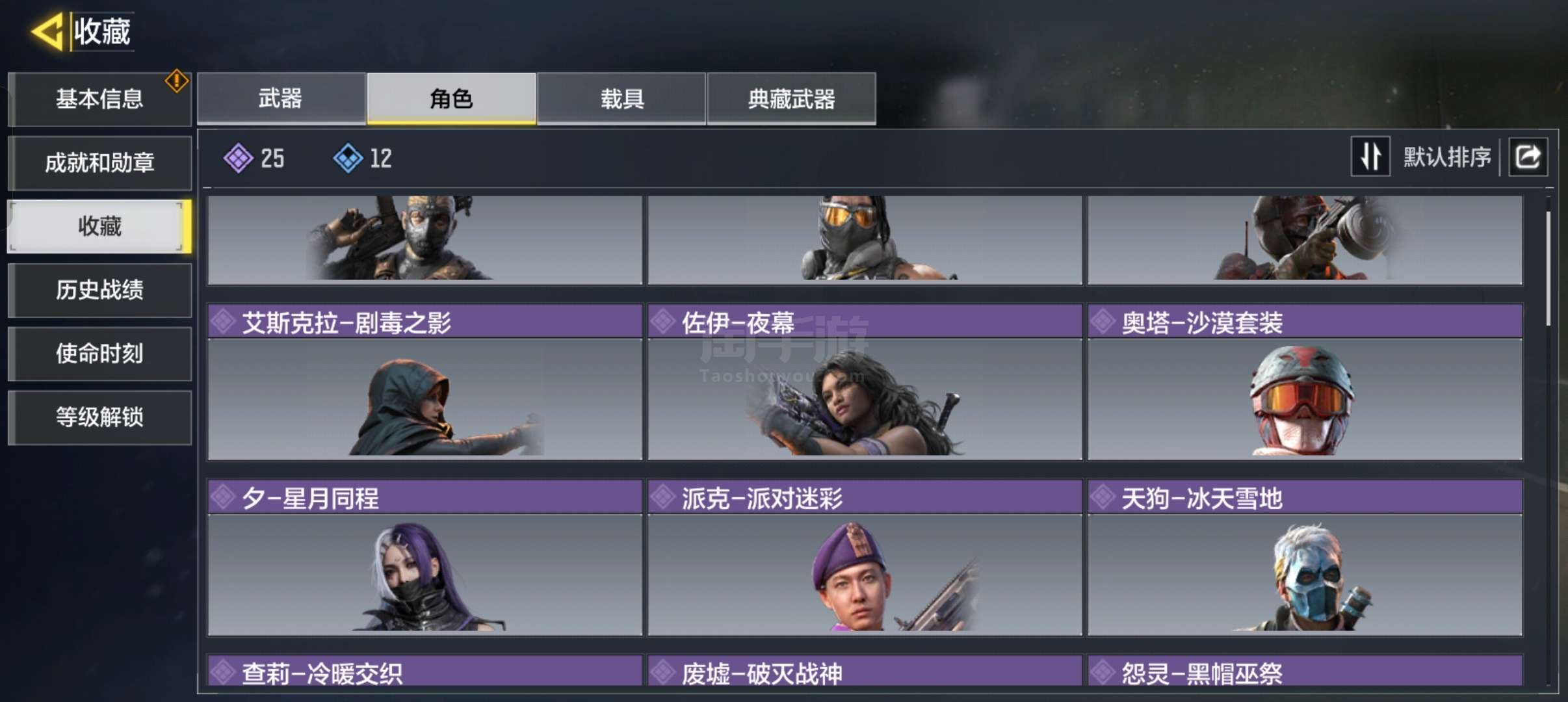Open the 历史战绩 section
Viewport: 1568px width, 702px height.
pos(99,290)
